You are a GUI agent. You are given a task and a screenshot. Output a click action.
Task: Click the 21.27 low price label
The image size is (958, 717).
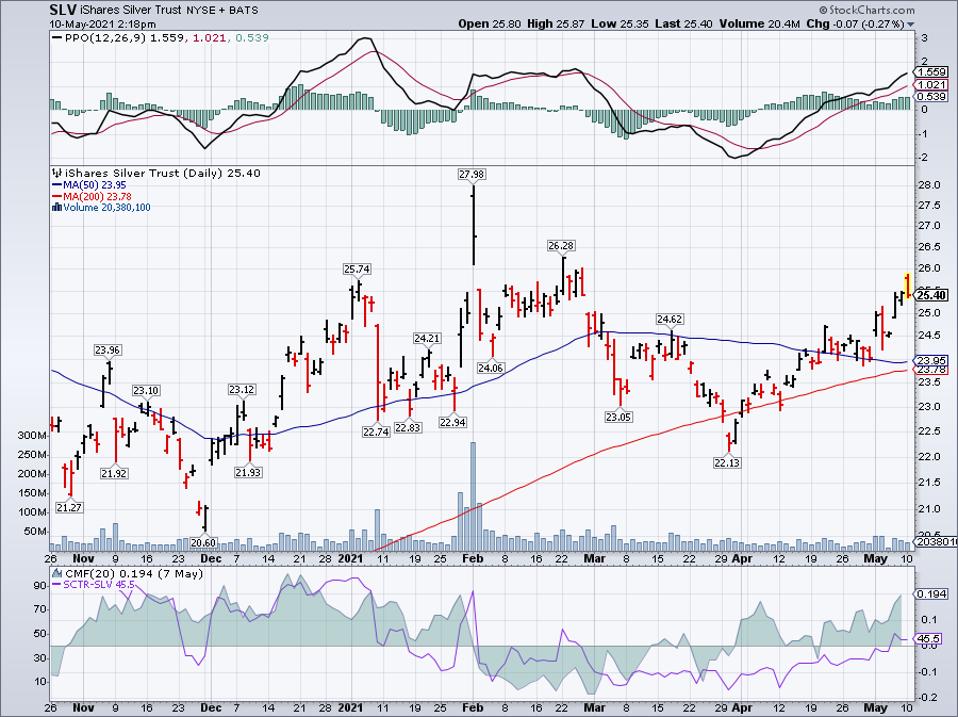(x=69, y=508)
